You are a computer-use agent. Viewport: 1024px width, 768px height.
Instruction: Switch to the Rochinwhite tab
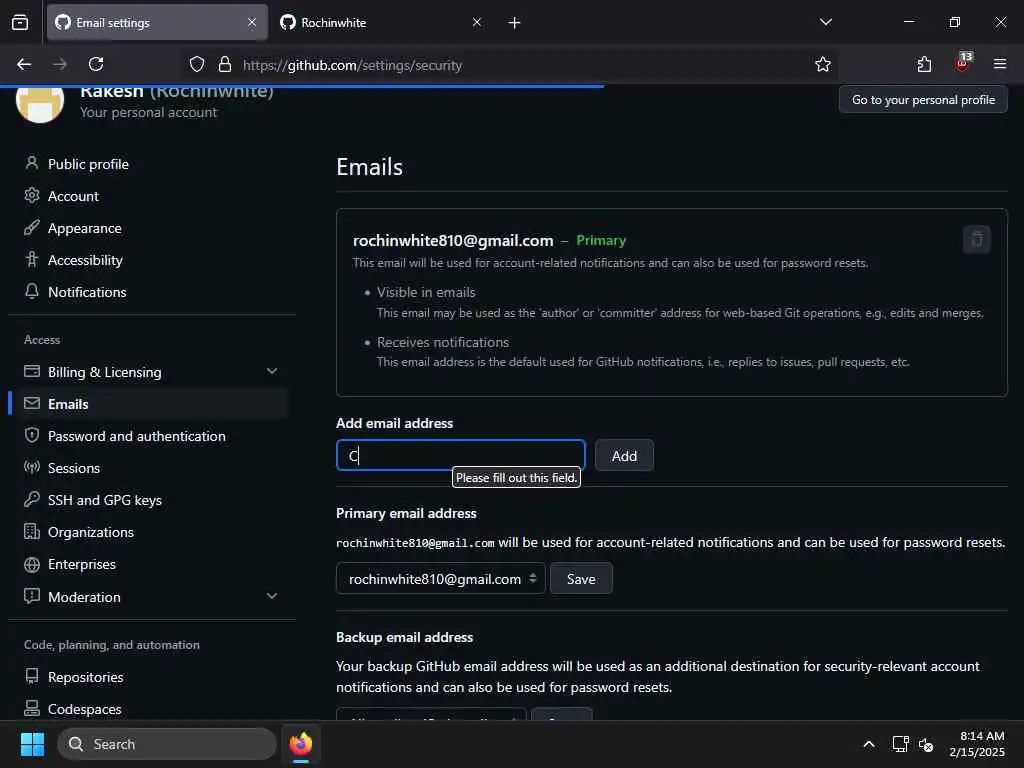pyautogui.click(x=382, y=22)
